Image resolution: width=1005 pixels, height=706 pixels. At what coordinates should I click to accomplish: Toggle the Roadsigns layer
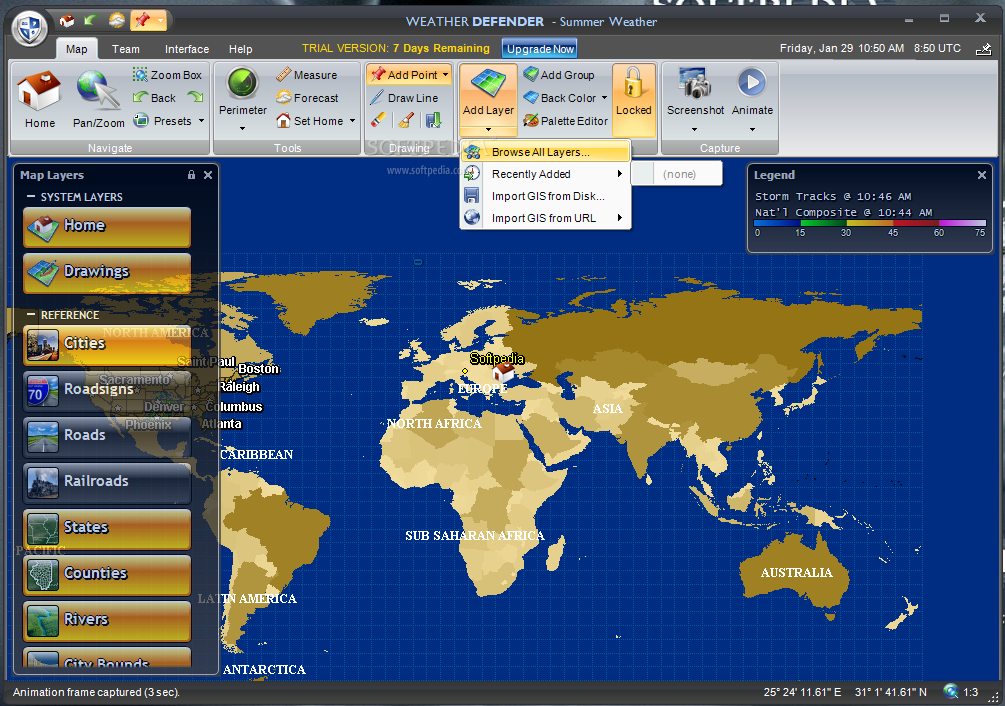coord(107,391)
